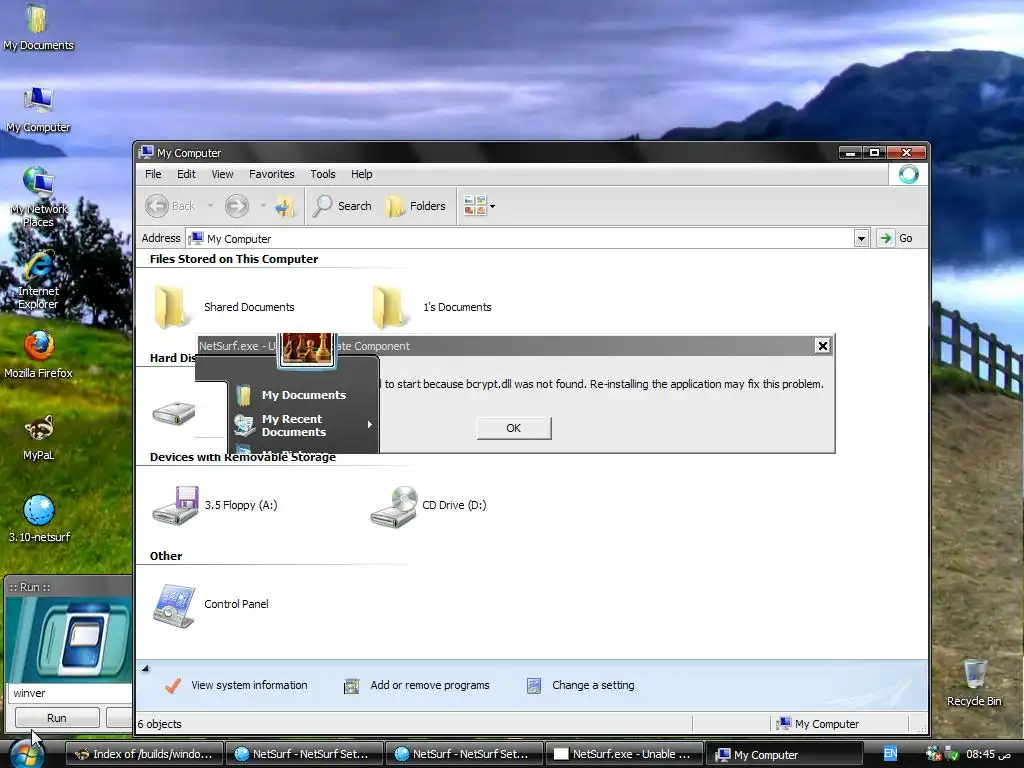Open the Edit menu
This screenshot has height=768, width=1024.
click(186, 174)
